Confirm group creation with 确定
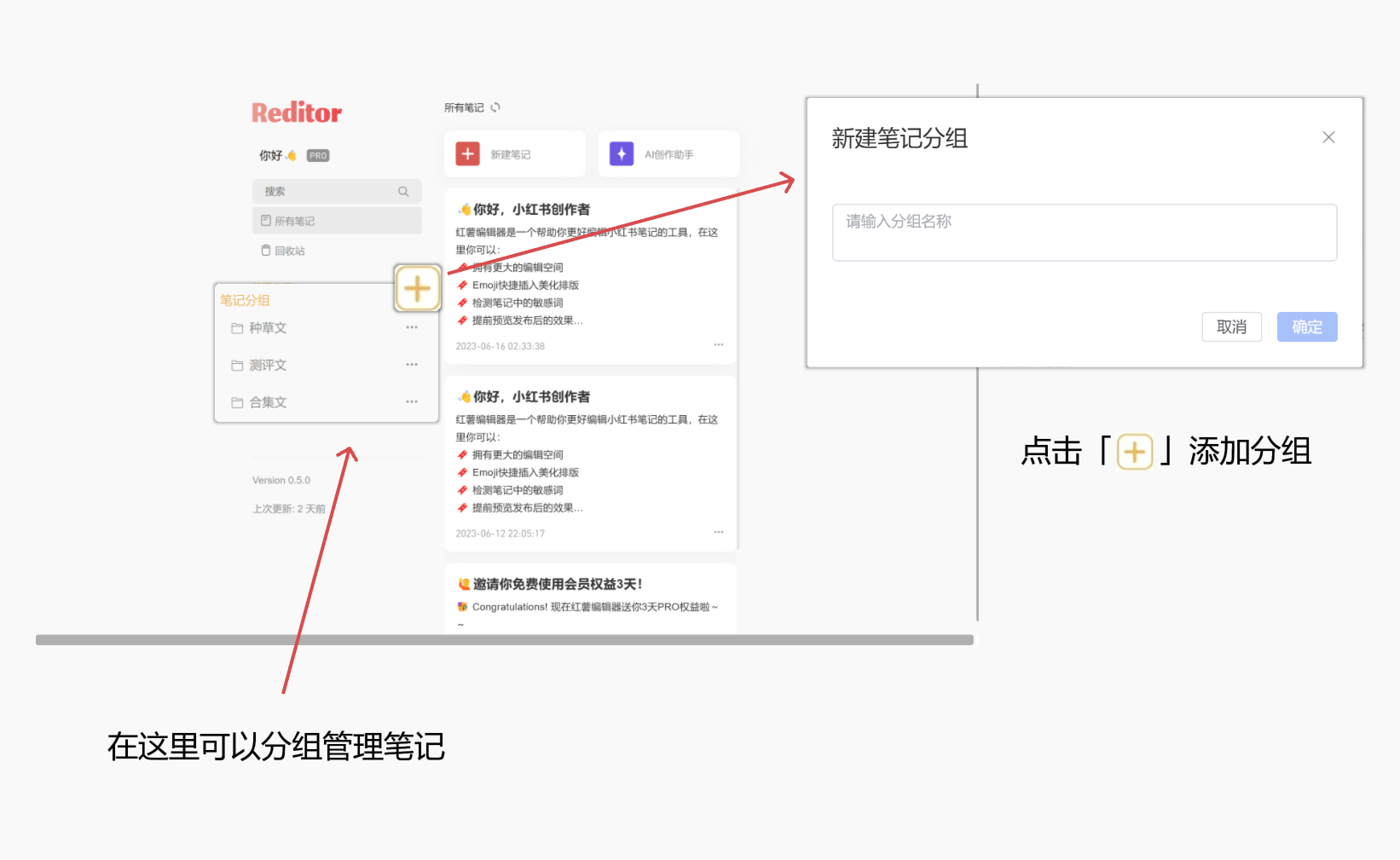This screenshot has width=1400, height=860. coord(1307,327)
